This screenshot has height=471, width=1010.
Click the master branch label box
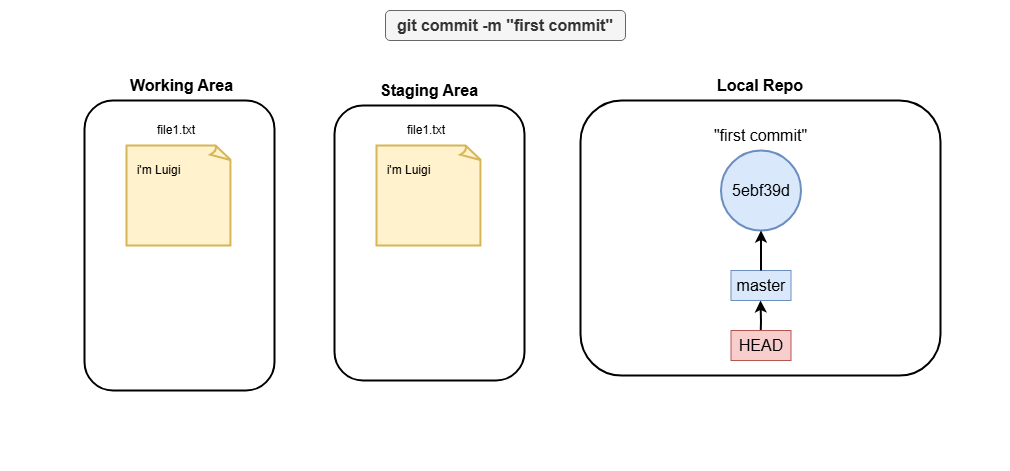pyautogui.click(x=761, y=285)
